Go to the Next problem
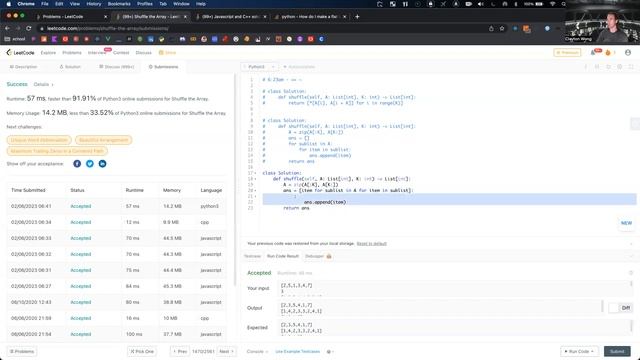The height and width of the screenshot is (360, 640). (227, 351)
